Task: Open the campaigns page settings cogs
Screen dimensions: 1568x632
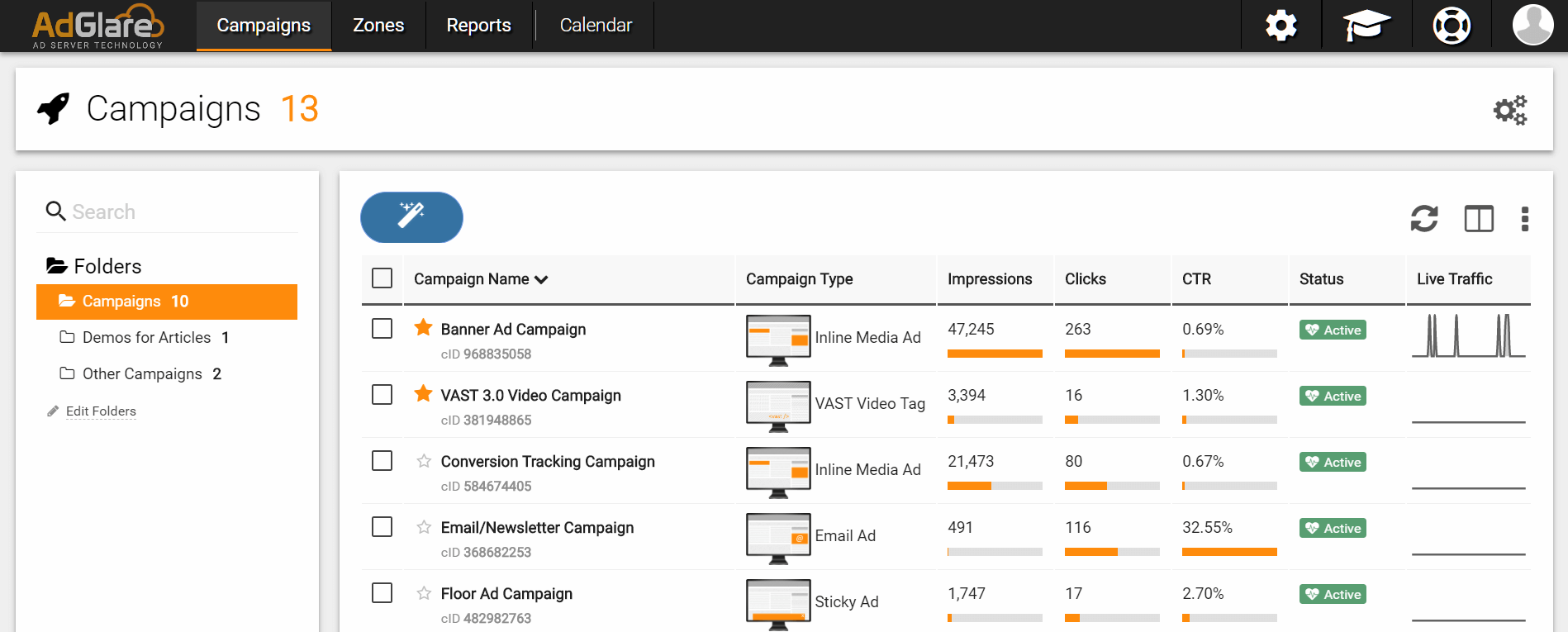Action: [x=1510, y=110]
